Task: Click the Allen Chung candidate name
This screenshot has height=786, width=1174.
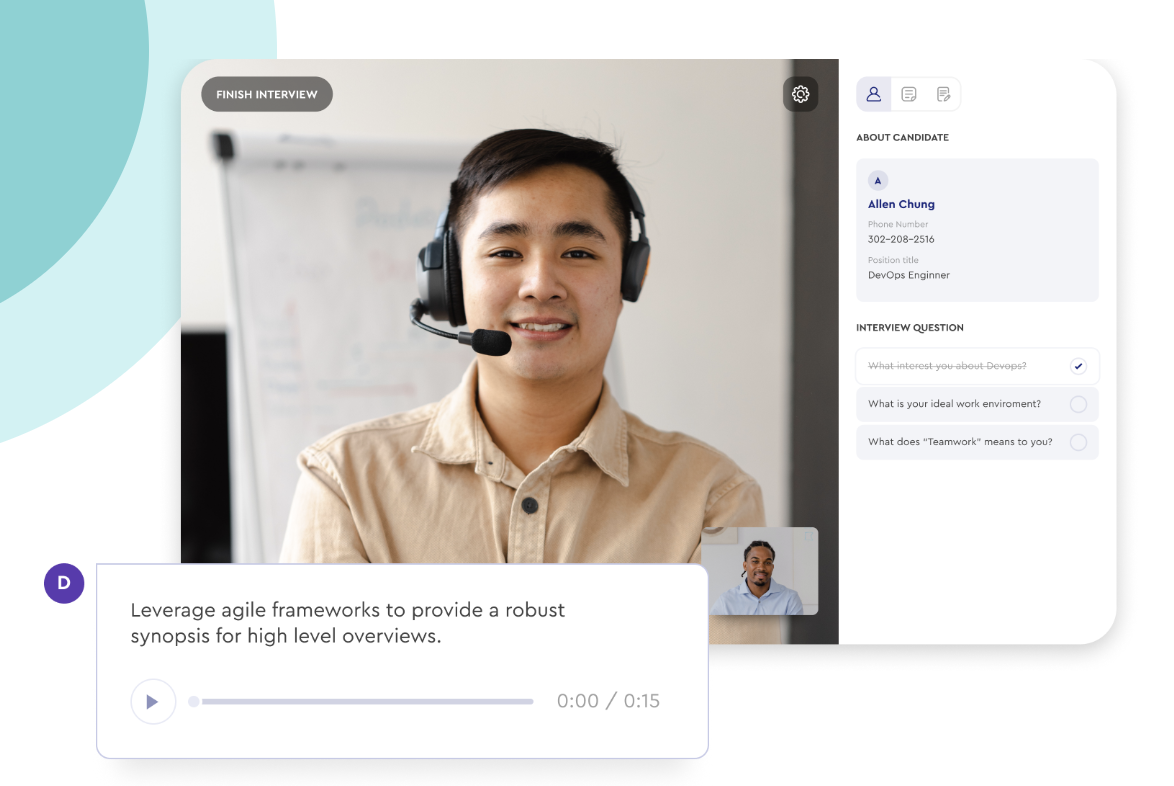Action: point(901,204)
